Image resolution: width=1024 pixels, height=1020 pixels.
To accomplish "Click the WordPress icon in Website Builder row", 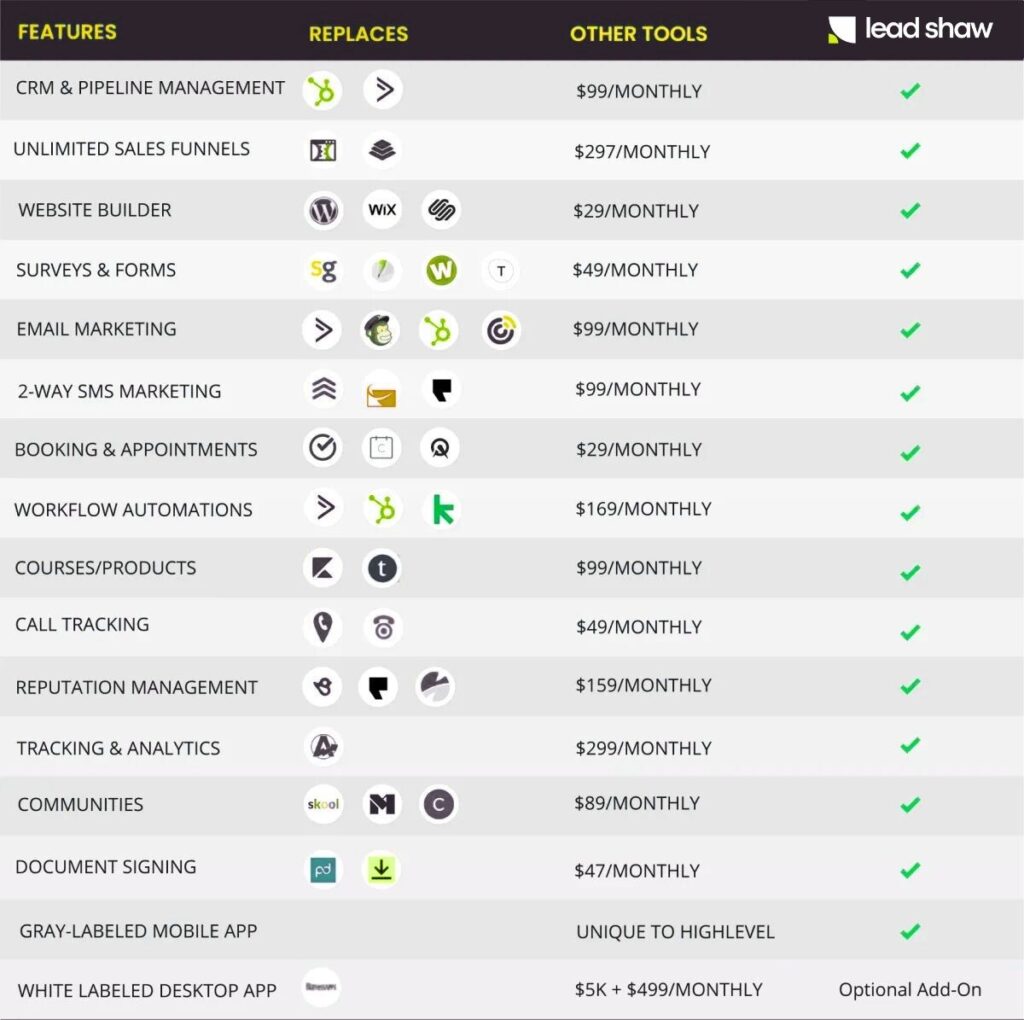I will click(x=323, y=210).
